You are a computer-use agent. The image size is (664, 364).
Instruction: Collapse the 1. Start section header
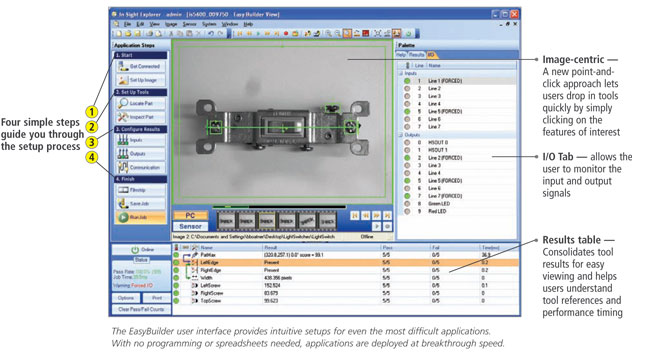tap(140, 55)
